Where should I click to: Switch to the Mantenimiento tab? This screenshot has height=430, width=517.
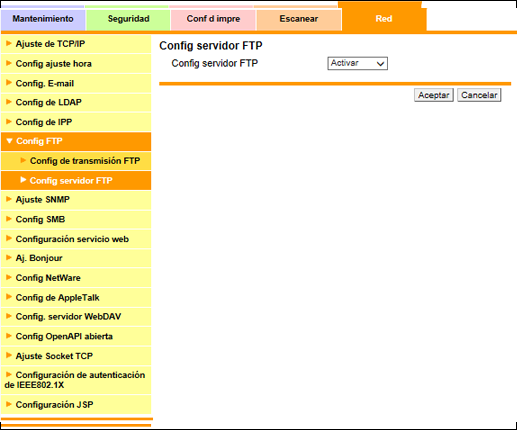point(43,19)
